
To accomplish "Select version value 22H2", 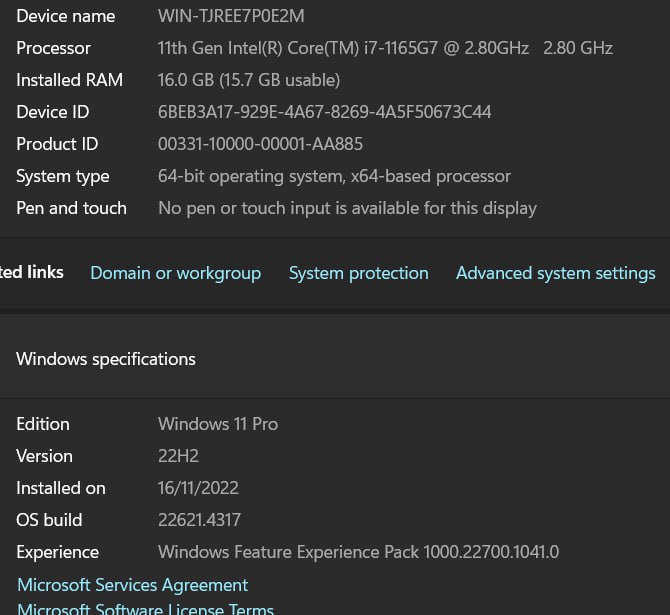I will (x=178, y=456).
